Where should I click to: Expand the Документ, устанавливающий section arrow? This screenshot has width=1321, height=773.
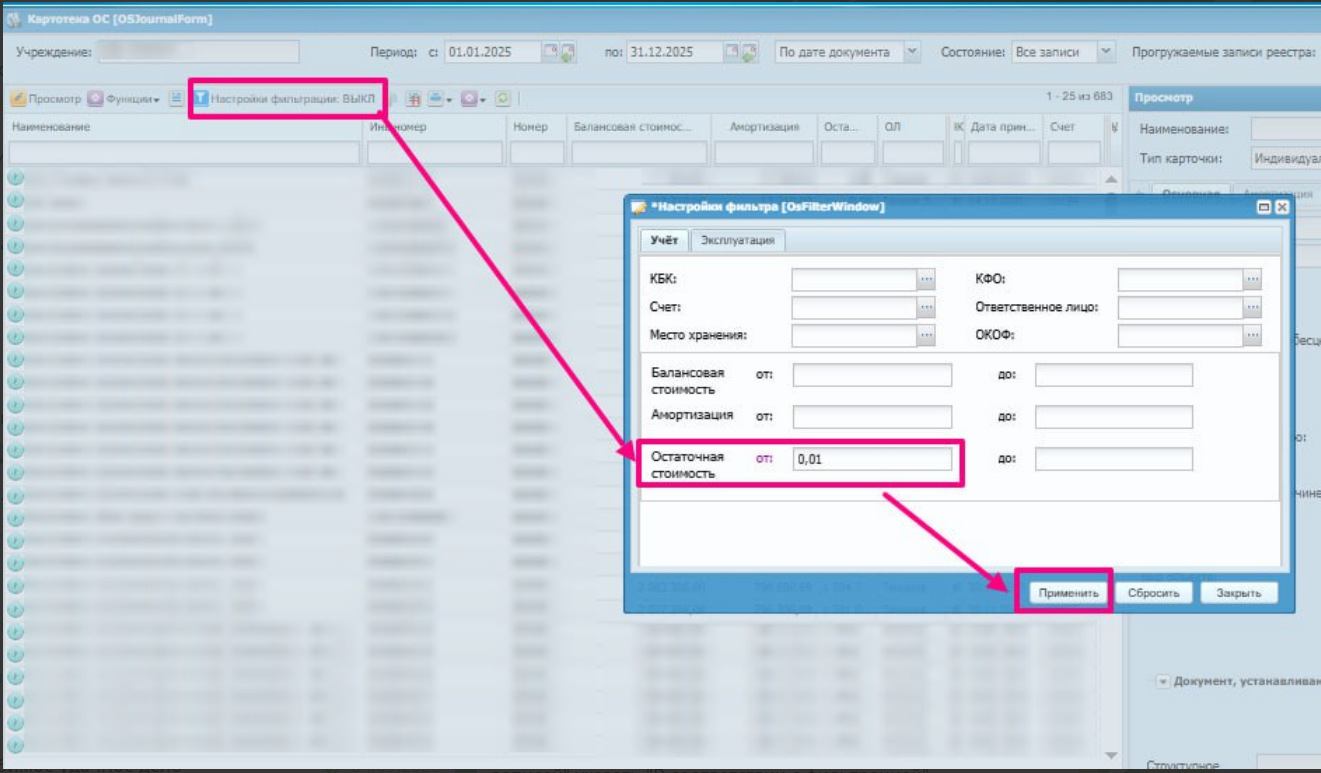[1163, 682]
